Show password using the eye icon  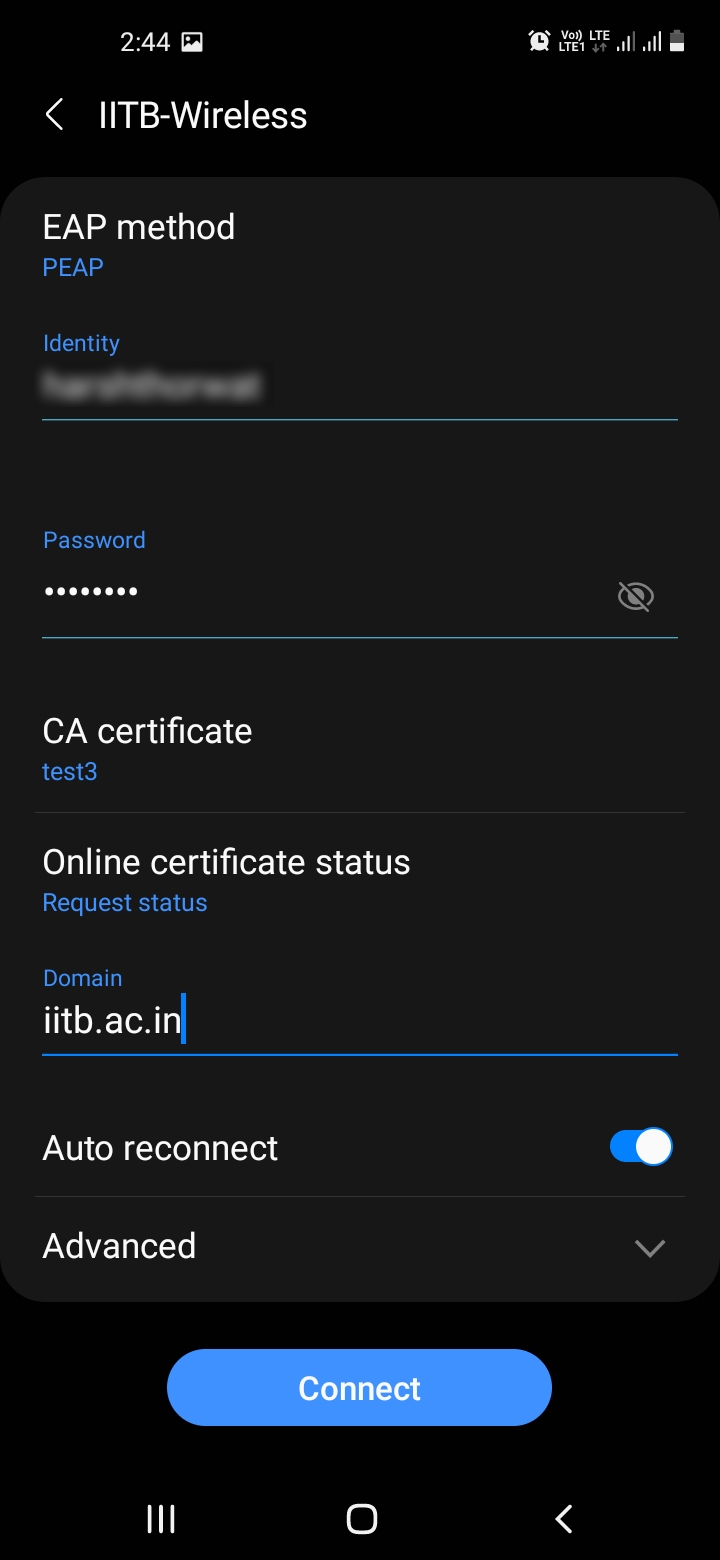635,597
